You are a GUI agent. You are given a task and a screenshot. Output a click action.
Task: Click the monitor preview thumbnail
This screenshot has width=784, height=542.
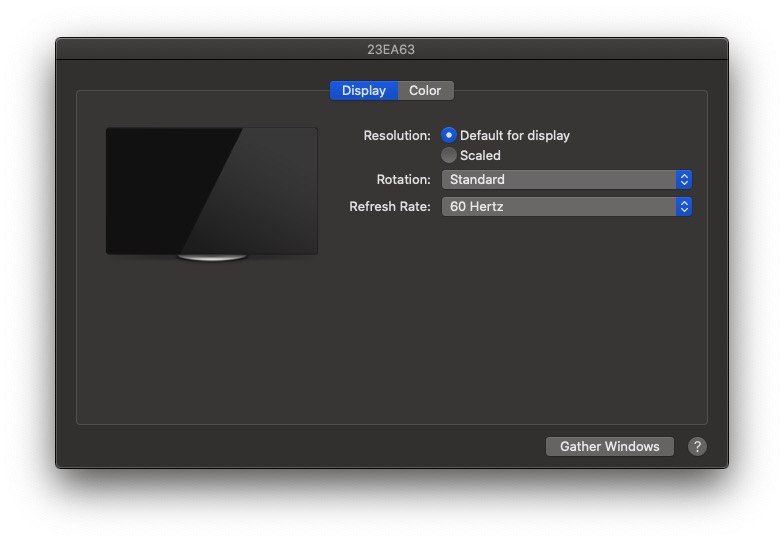(212, 194)
